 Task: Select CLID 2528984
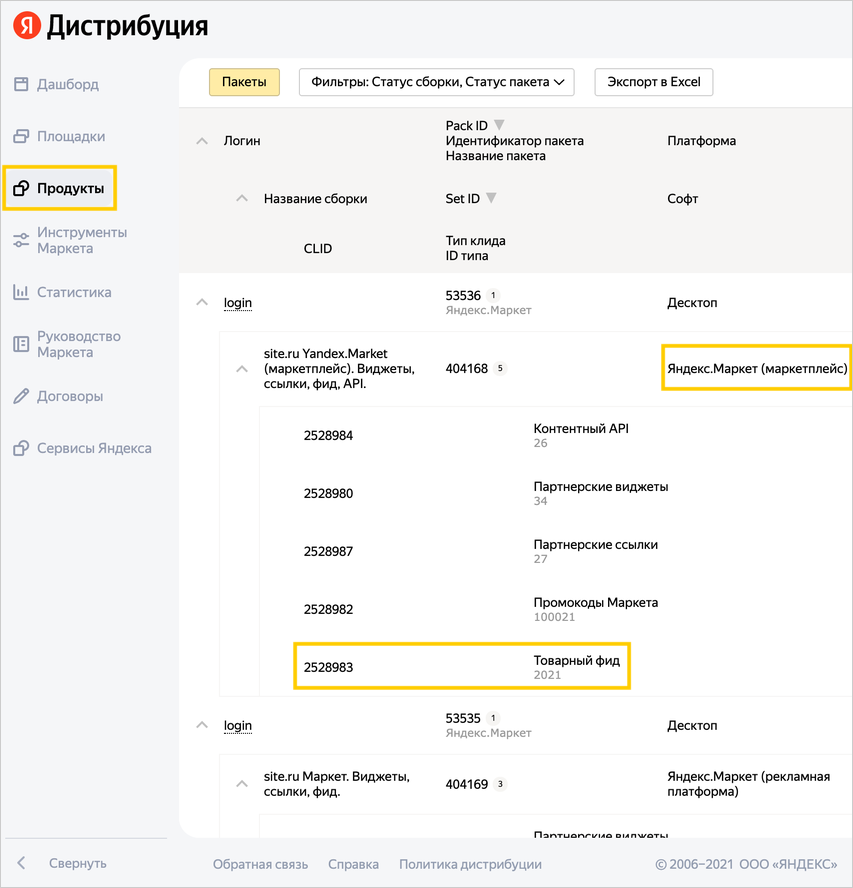(329, 436)
